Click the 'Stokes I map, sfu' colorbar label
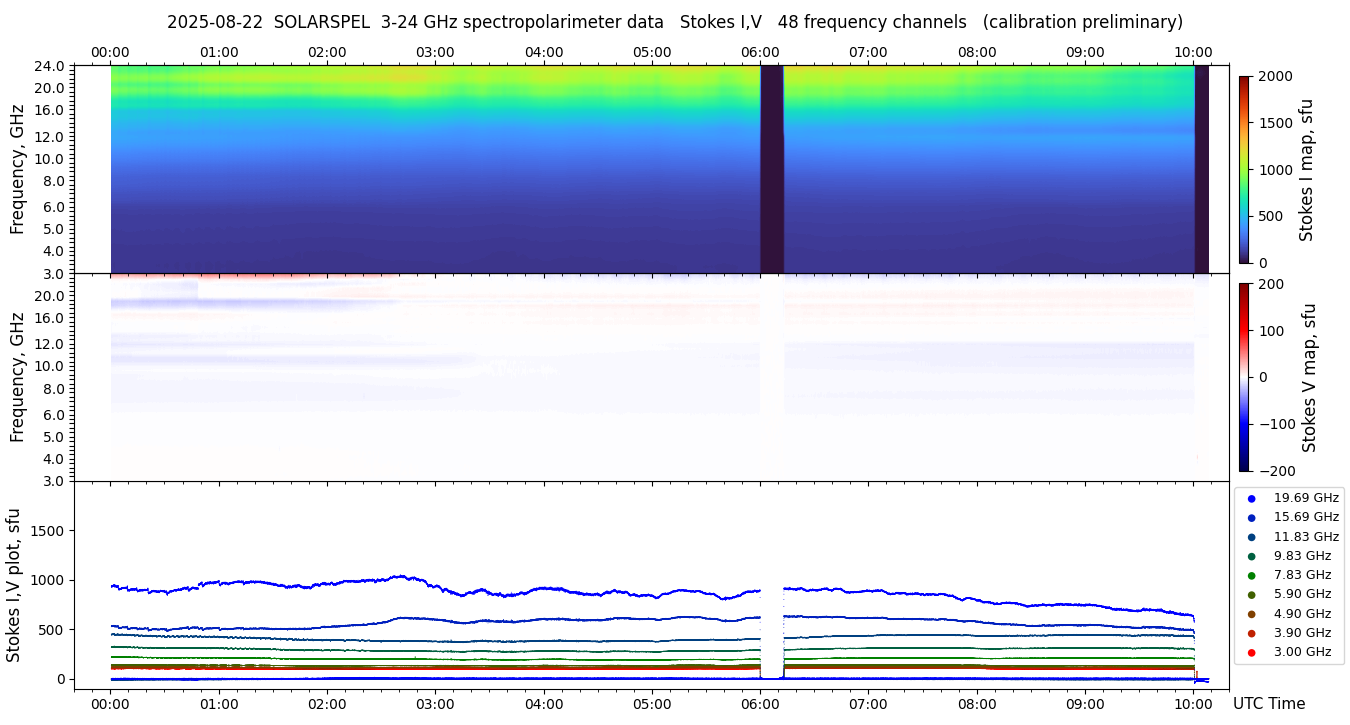Screen dimensions: 1350x725 click(1307, 170)
